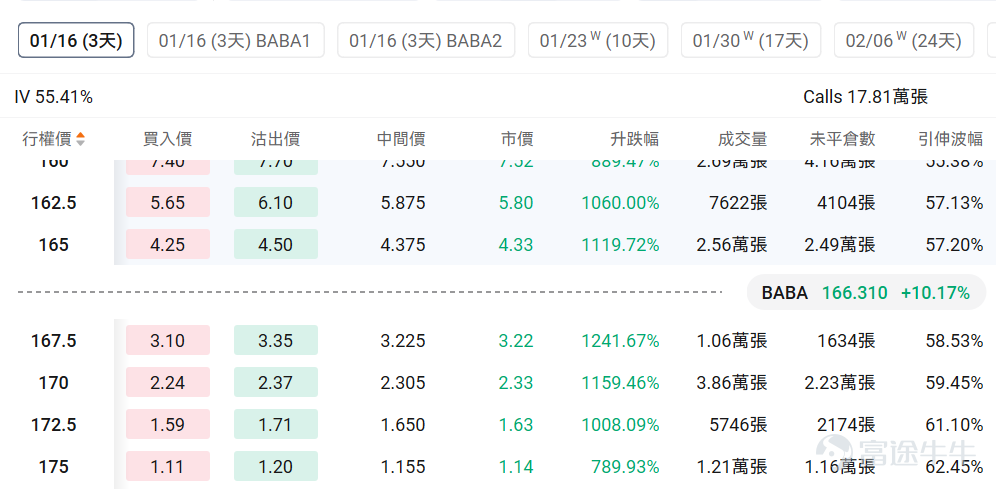Select the 01/16 (3天) expiry tab
The width and height of the screenshot is (996, 489).
pos(76,41)
